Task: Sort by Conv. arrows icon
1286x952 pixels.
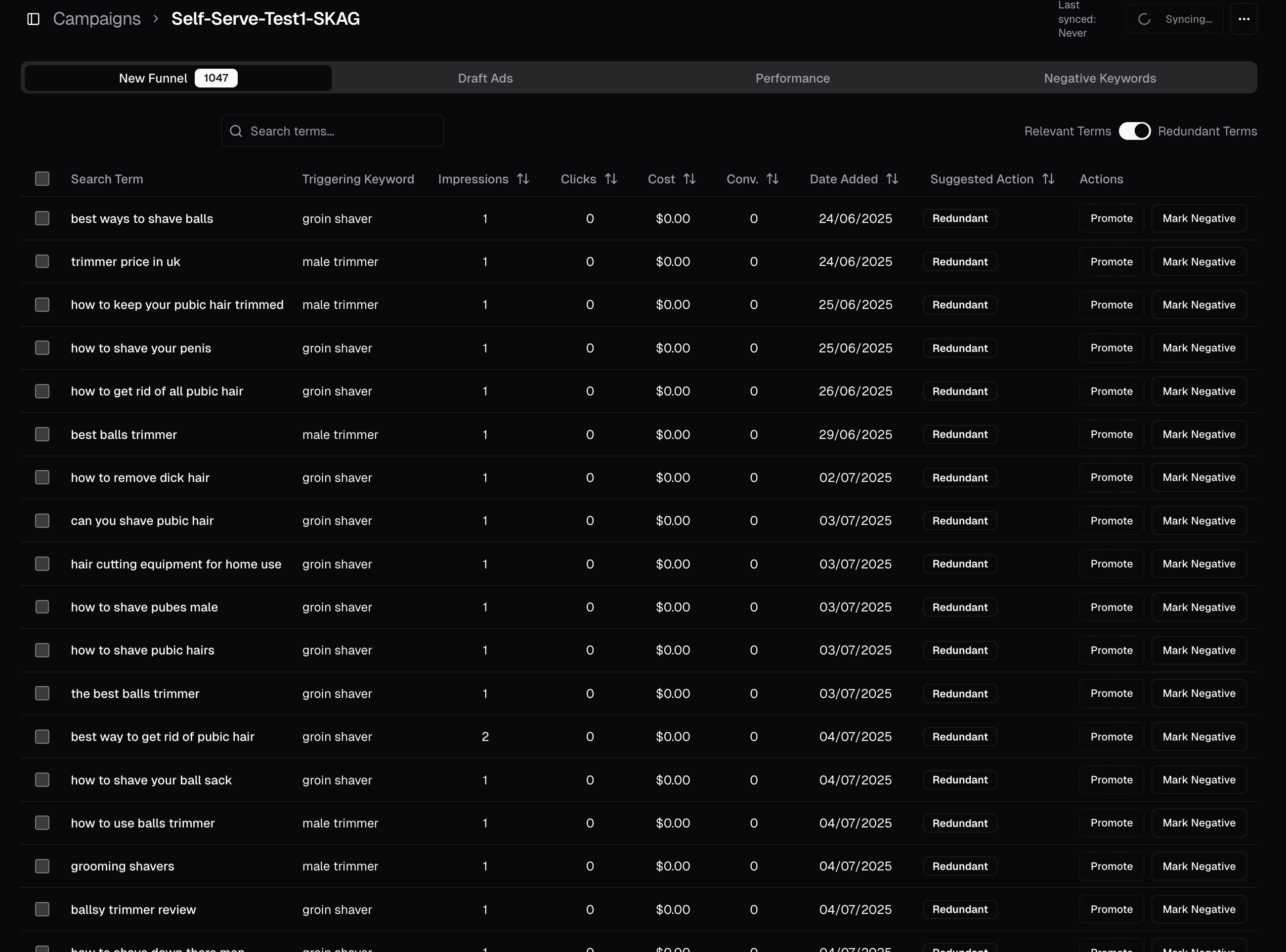Action: tap(772, 178)
